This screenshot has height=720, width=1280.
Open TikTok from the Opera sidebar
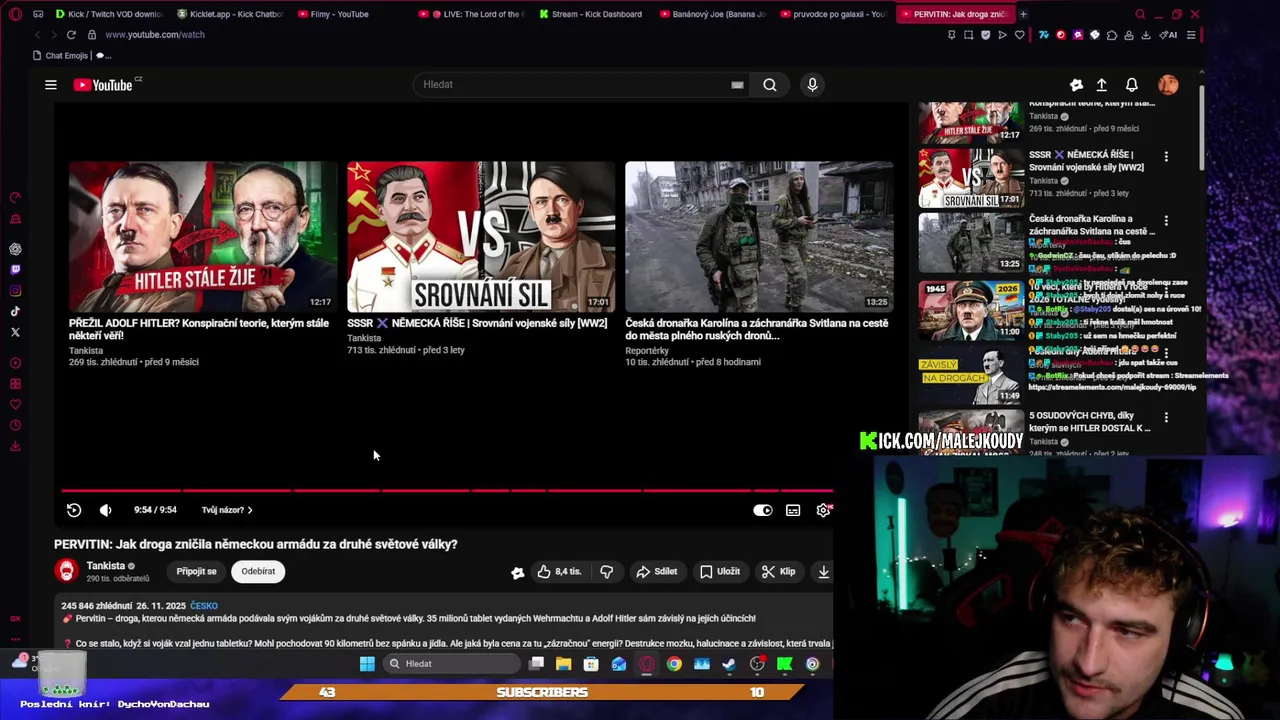click(15, 312)
